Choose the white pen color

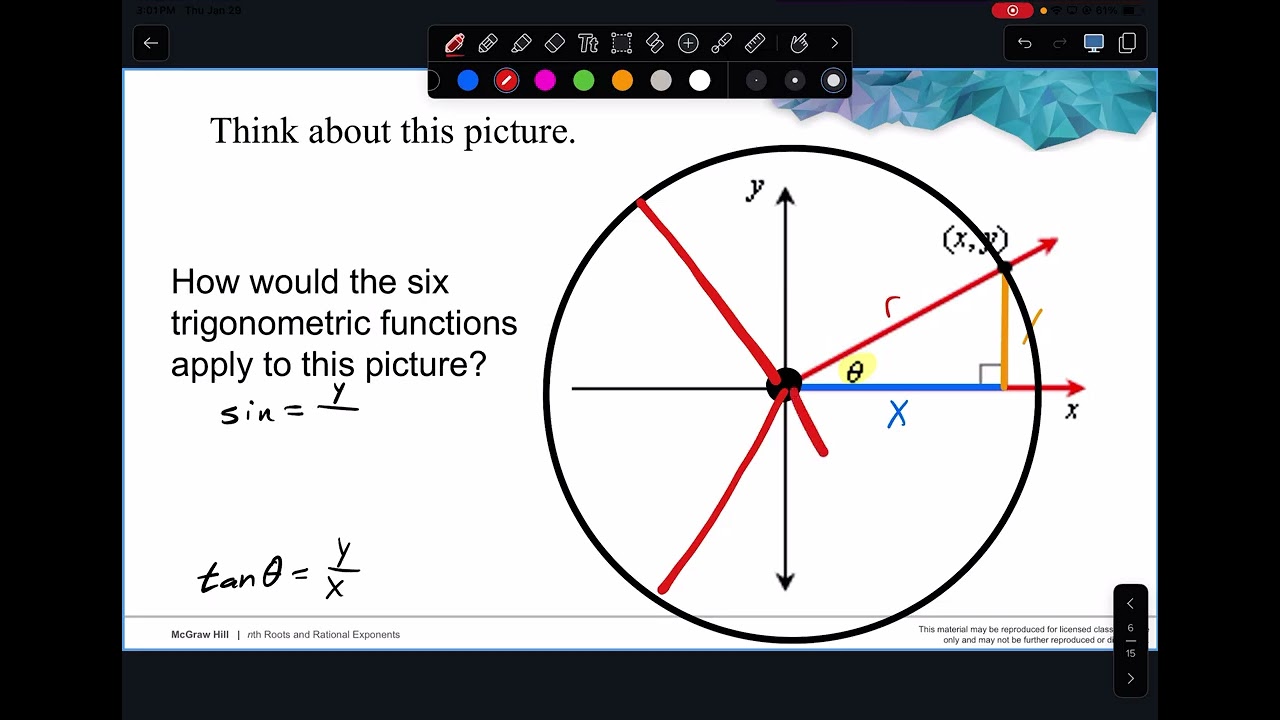(700, 81)
